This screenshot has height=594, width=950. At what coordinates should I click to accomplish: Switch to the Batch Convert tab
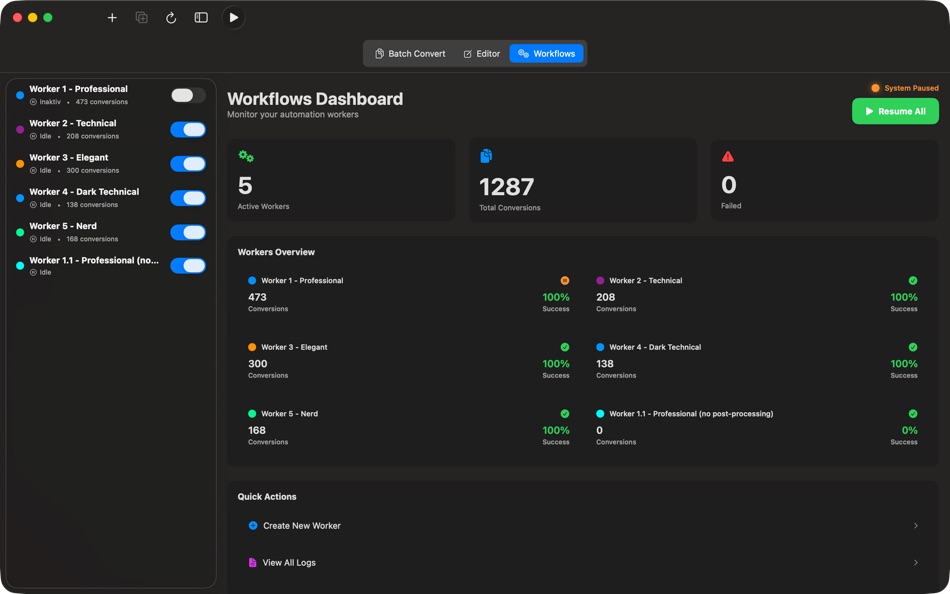[410, 53]
